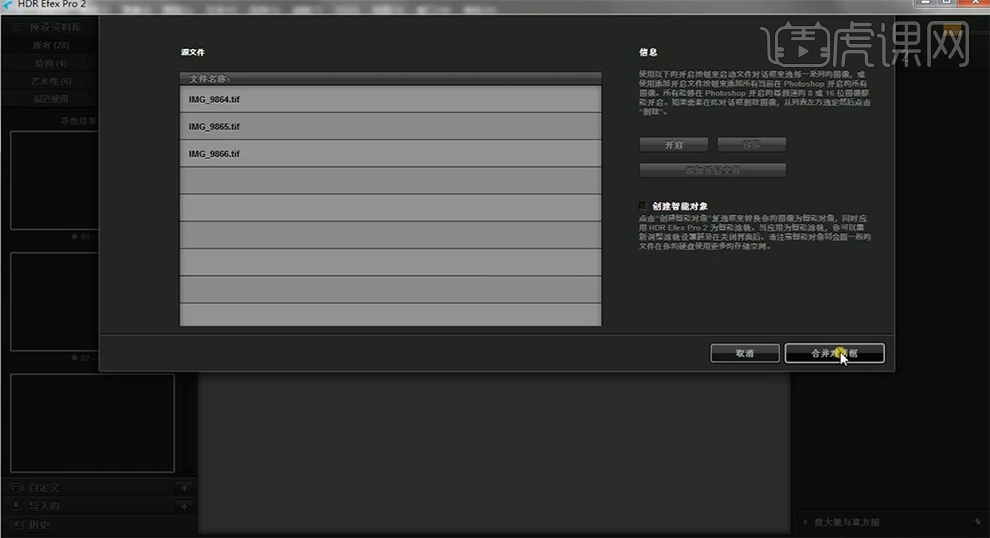Click the plus icon beside 导入的
The image size is (990, 538).
[184, 506]
